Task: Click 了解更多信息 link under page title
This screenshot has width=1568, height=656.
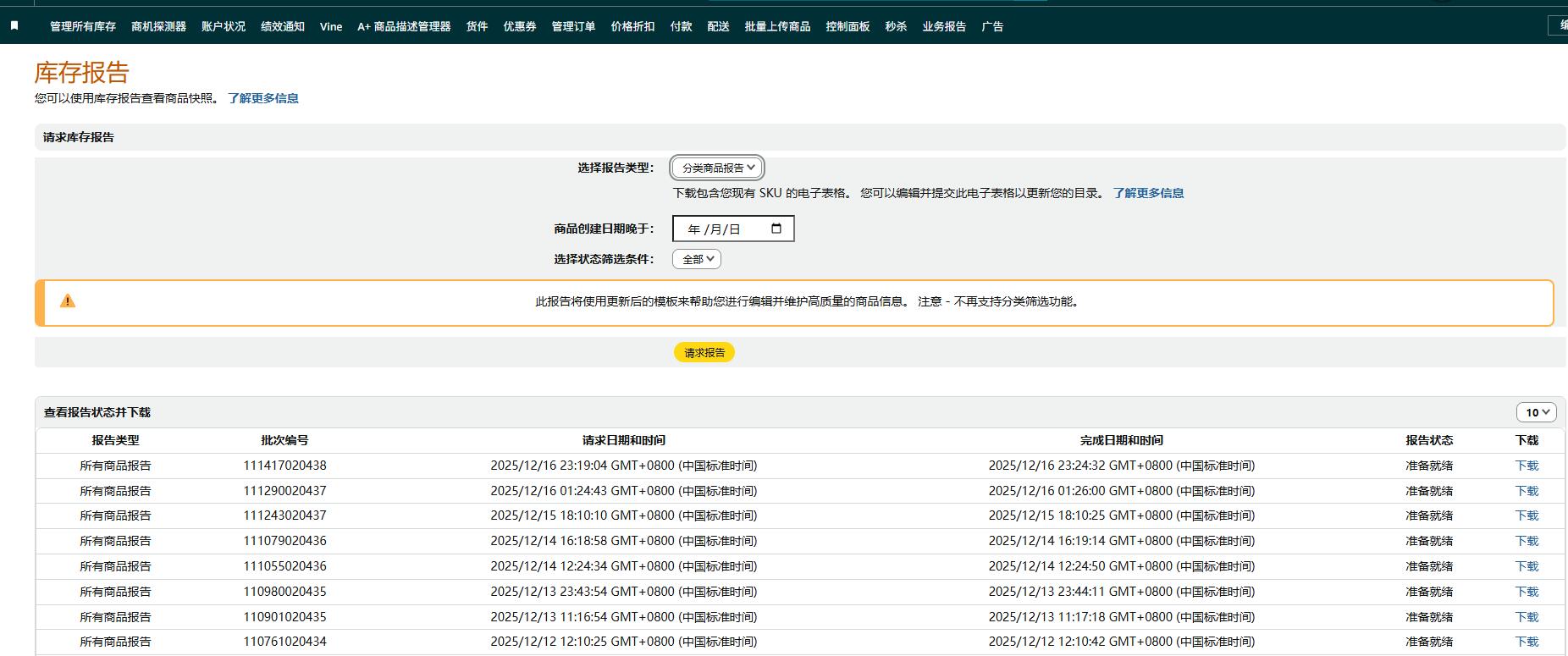Action: [x=263, y=98]
